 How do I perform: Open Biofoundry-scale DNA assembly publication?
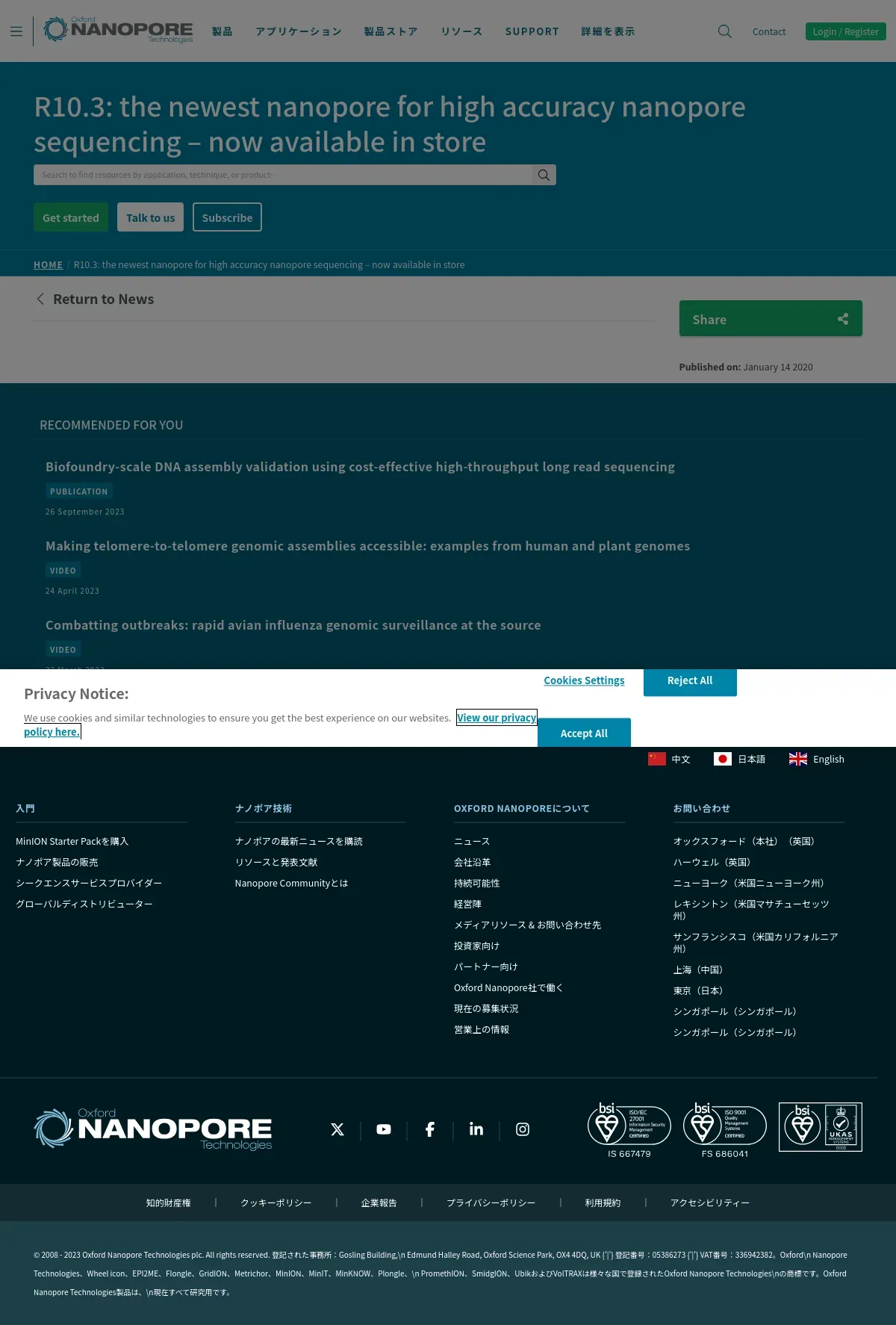pyautogui.click(x=360, y=467)
